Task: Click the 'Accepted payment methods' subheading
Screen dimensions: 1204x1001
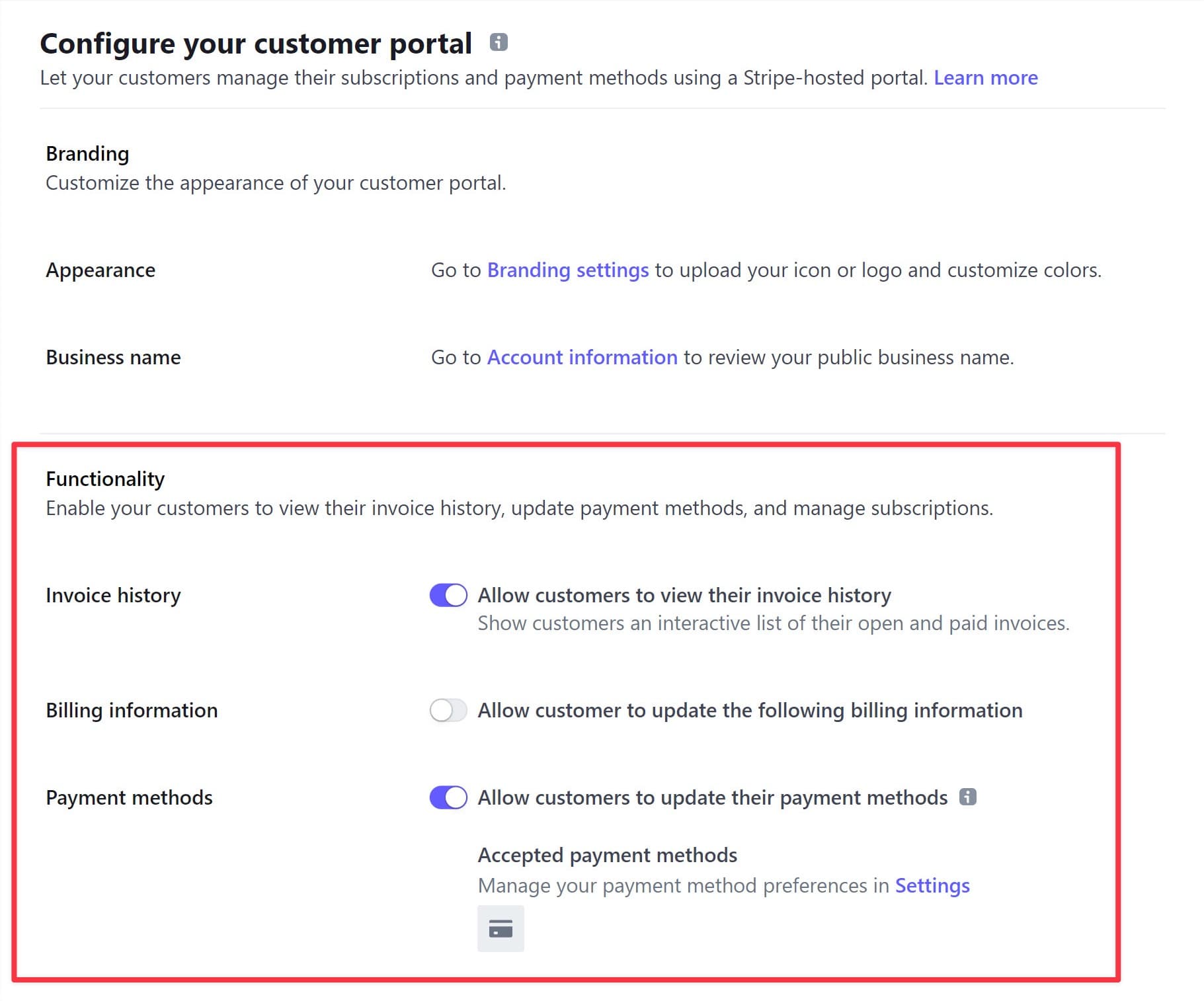Action: click(607, 855)
